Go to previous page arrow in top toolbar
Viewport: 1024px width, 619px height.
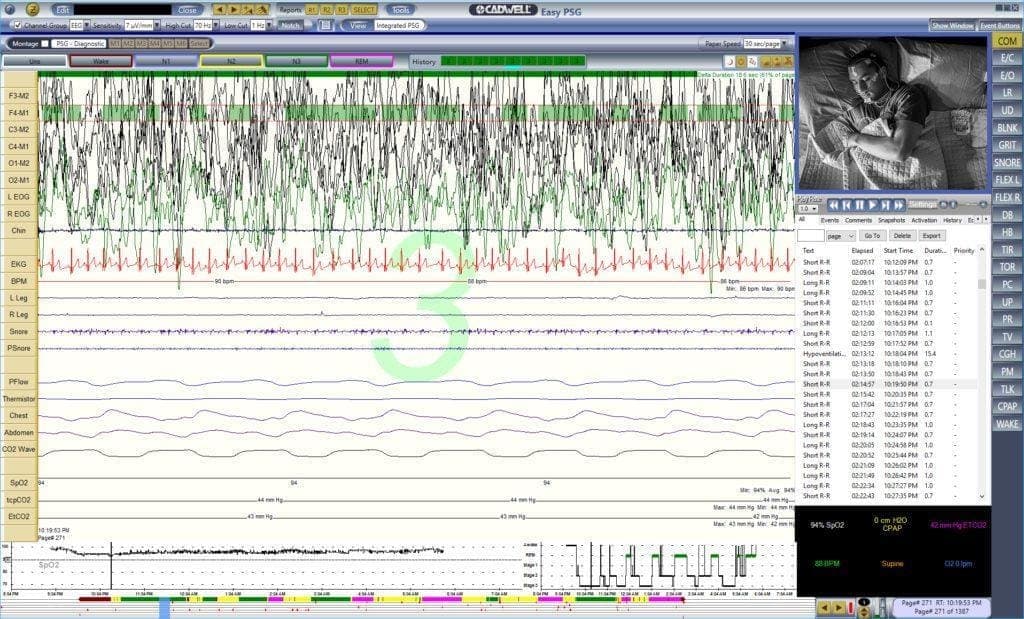point(221,9)
